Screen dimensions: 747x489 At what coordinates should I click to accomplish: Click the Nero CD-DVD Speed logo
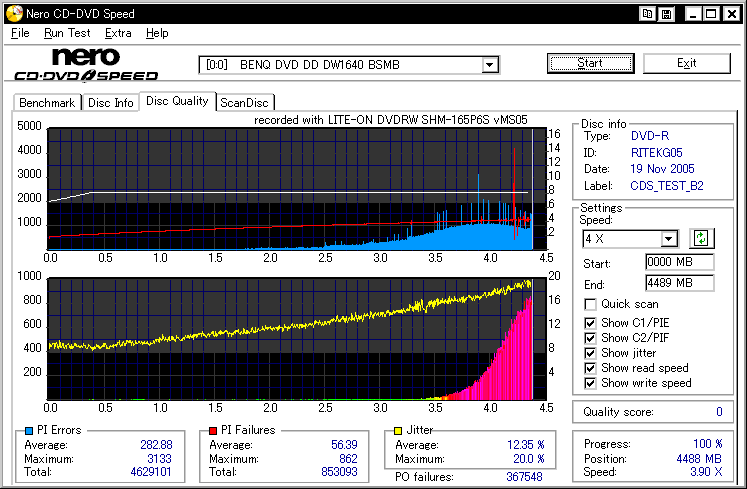point(86,64)
